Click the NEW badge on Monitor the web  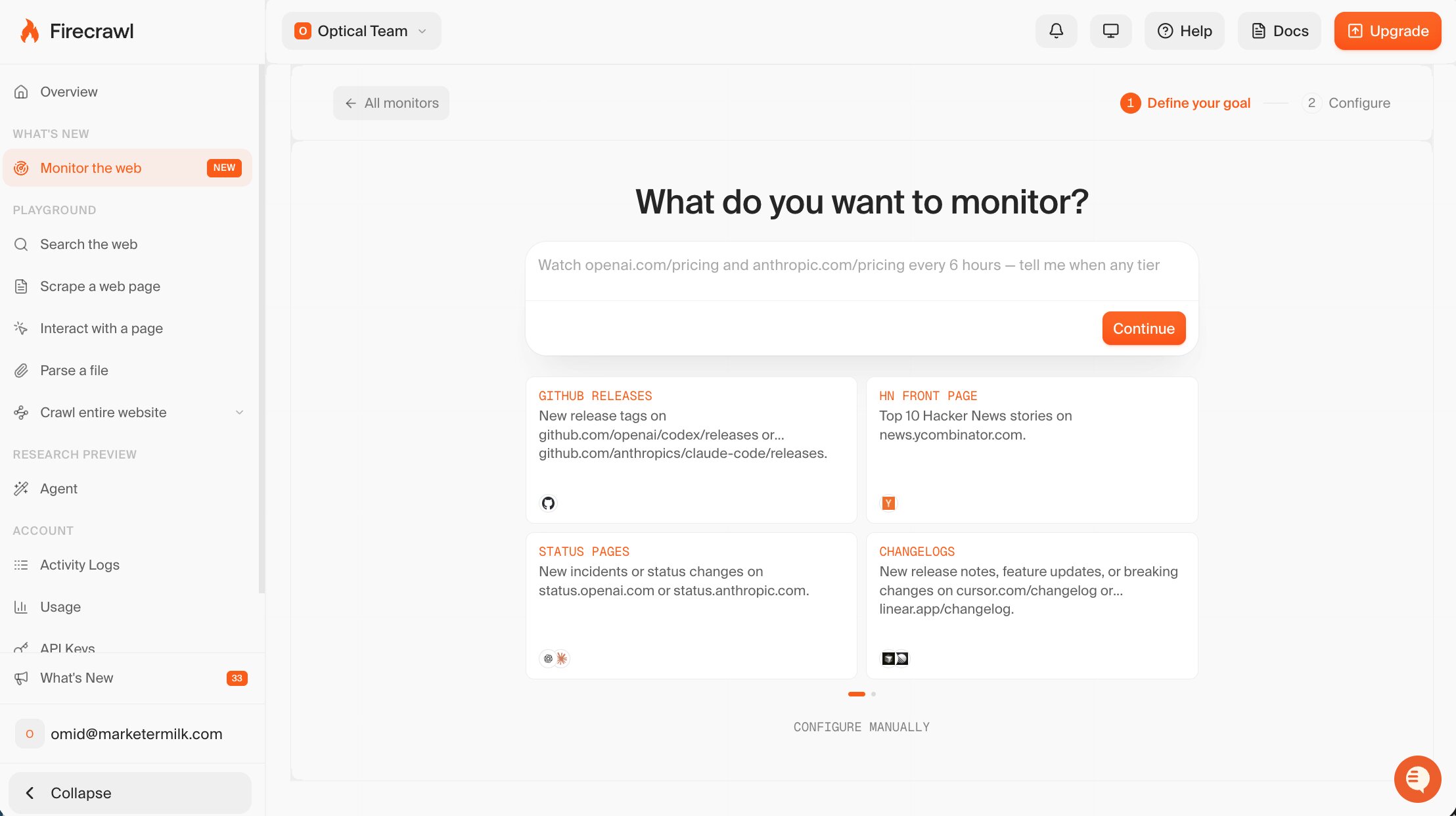click(224, 168)
